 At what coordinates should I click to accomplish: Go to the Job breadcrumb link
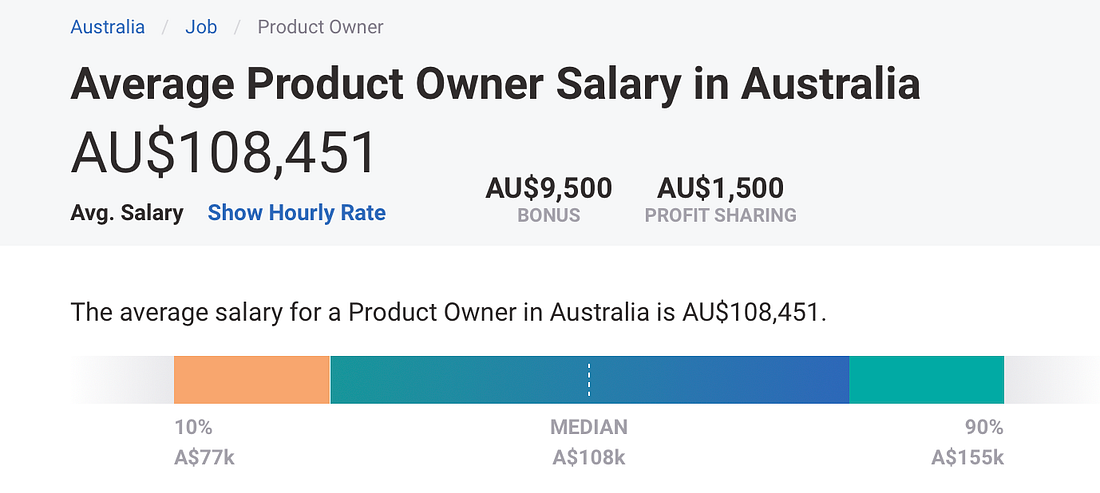(x=201, y=27)
